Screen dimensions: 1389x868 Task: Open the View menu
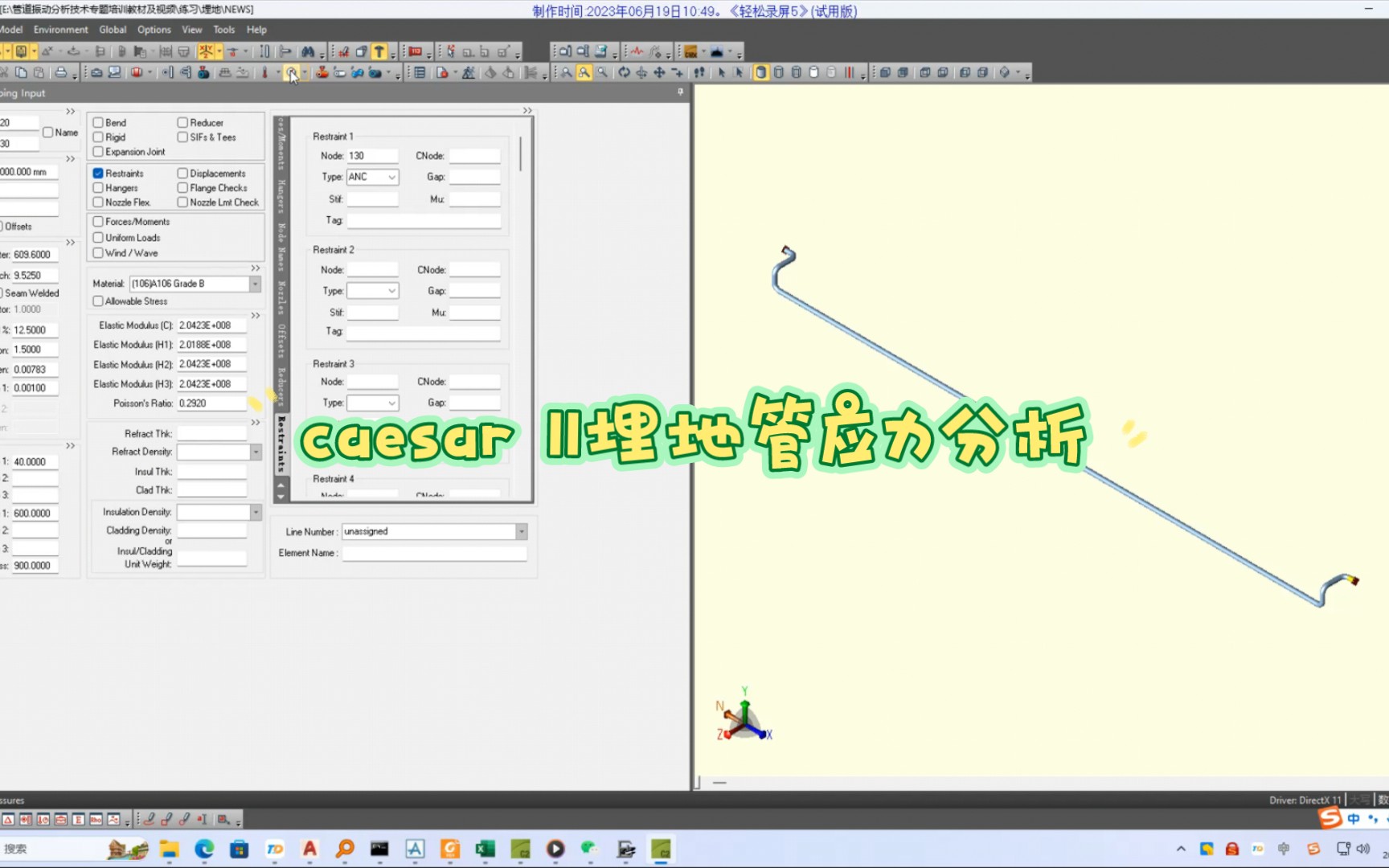(x=192, y=30)
